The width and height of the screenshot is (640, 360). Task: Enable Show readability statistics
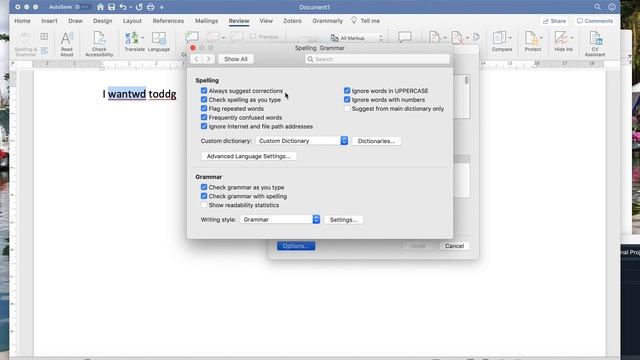(x=204, y=205)
